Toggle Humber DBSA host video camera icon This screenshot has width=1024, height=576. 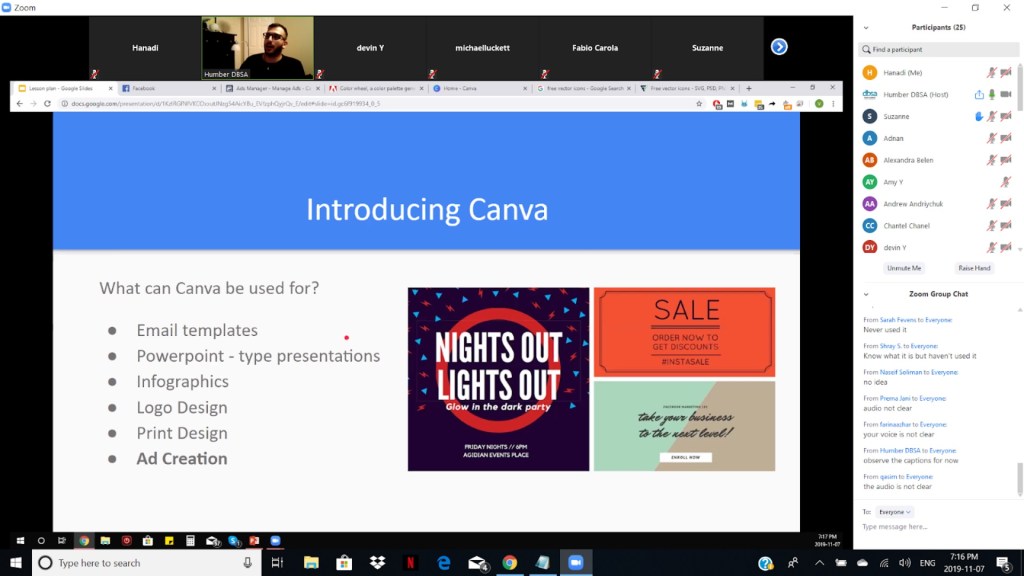[1005, 94]
